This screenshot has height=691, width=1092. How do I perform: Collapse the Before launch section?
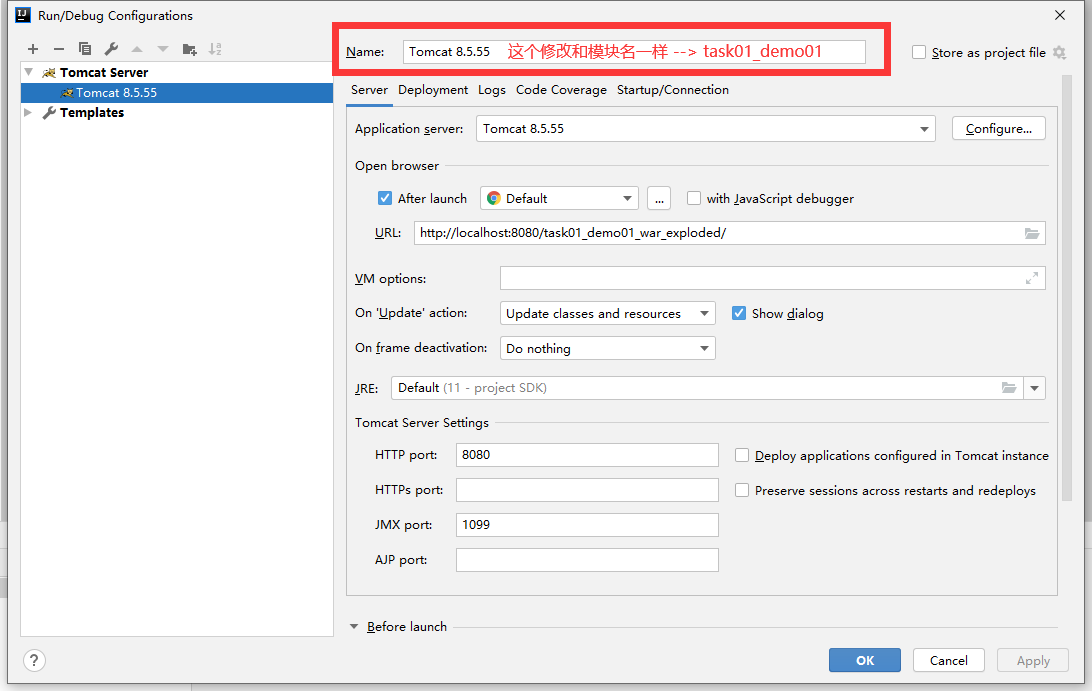(354, 627)
